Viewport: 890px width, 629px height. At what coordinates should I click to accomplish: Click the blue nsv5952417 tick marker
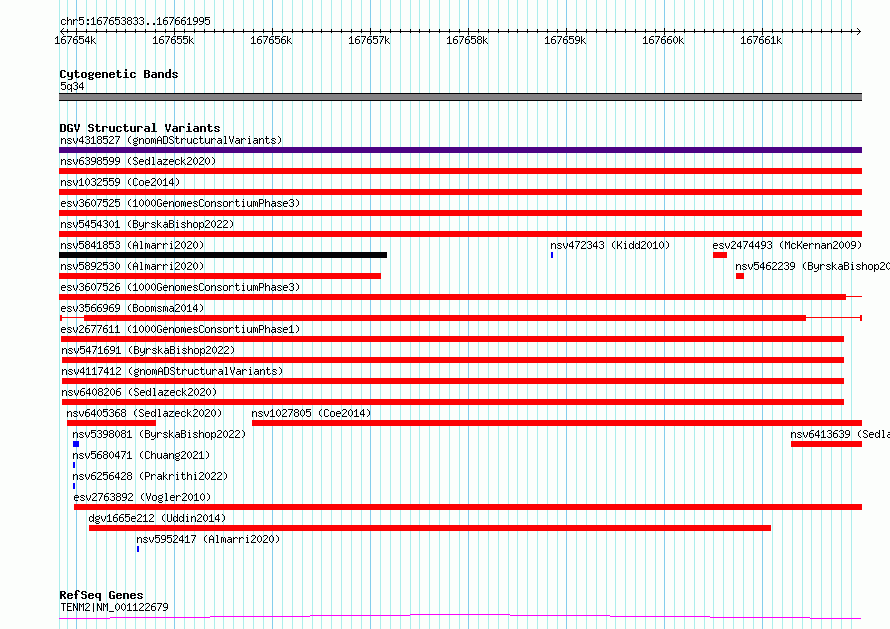[x=138, y=549]
